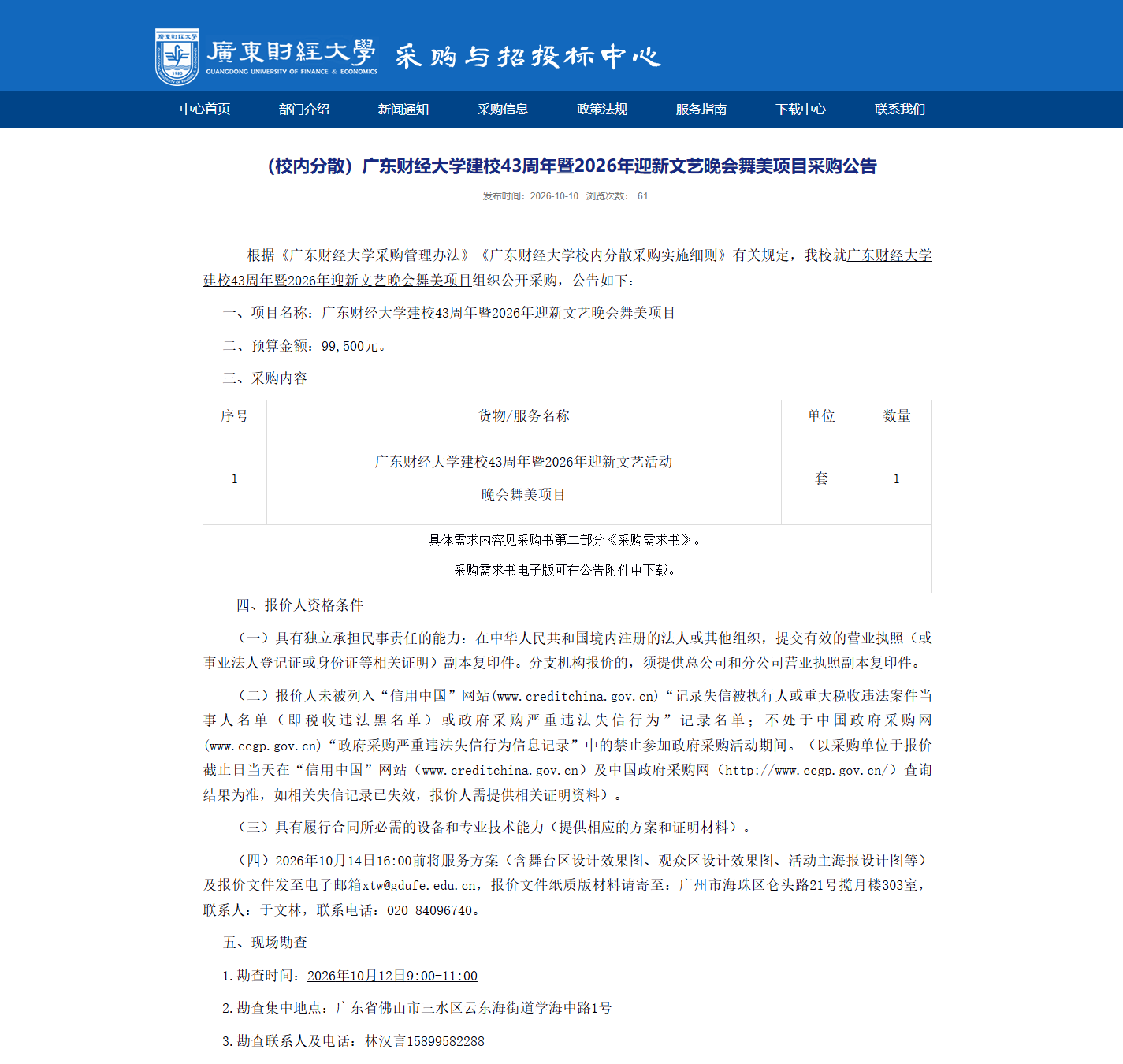1123x1064 pixels.
Task: Click the 五、现场勘查 heading
Action: click(265, 943)
